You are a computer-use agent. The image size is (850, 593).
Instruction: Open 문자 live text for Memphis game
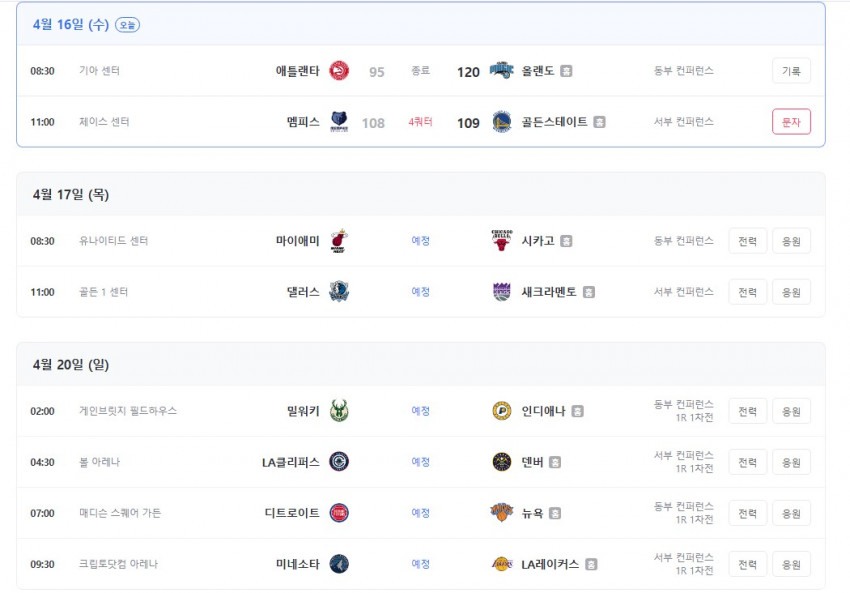791,121
